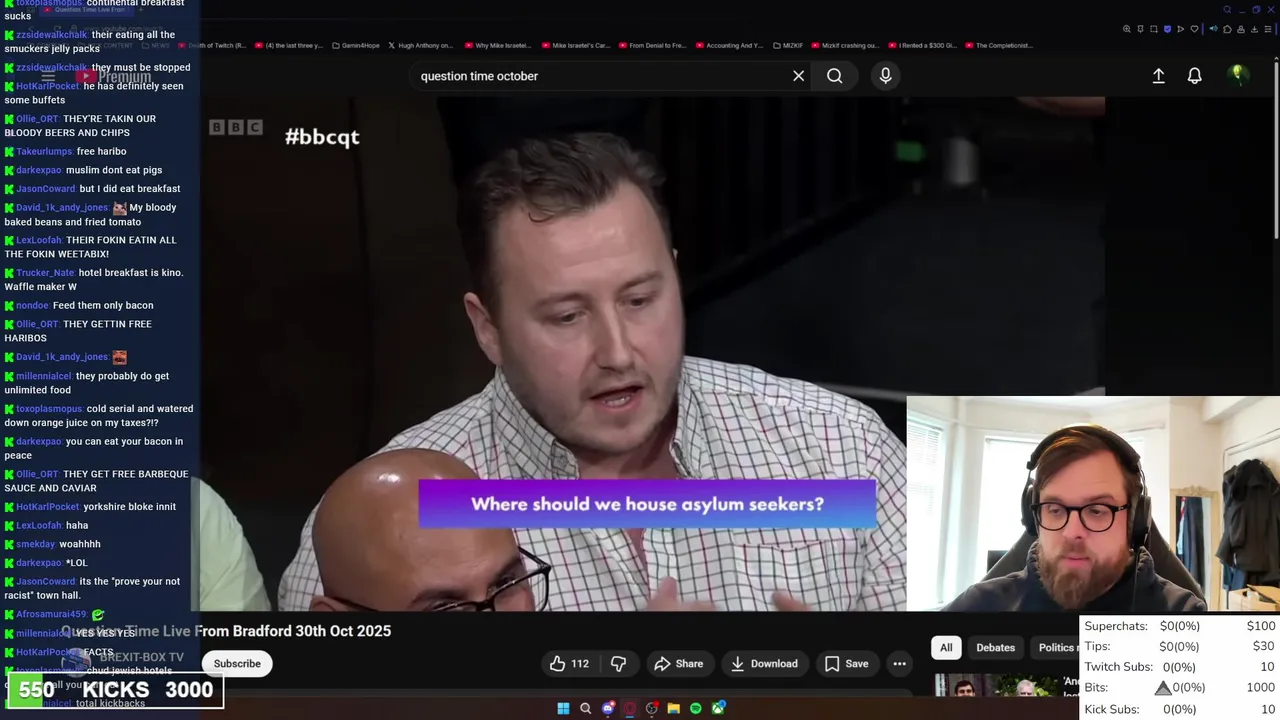1280x720 pixels.
Task: Open the YouTube create upload icon
Action: [1158, 76]
